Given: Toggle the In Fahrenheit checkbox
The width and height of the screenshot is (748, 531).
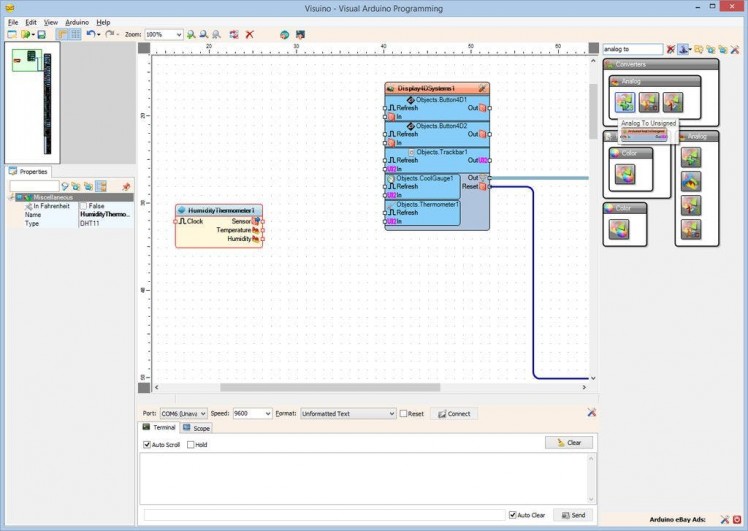Looking at the screenshot, I should coord(84,206).
